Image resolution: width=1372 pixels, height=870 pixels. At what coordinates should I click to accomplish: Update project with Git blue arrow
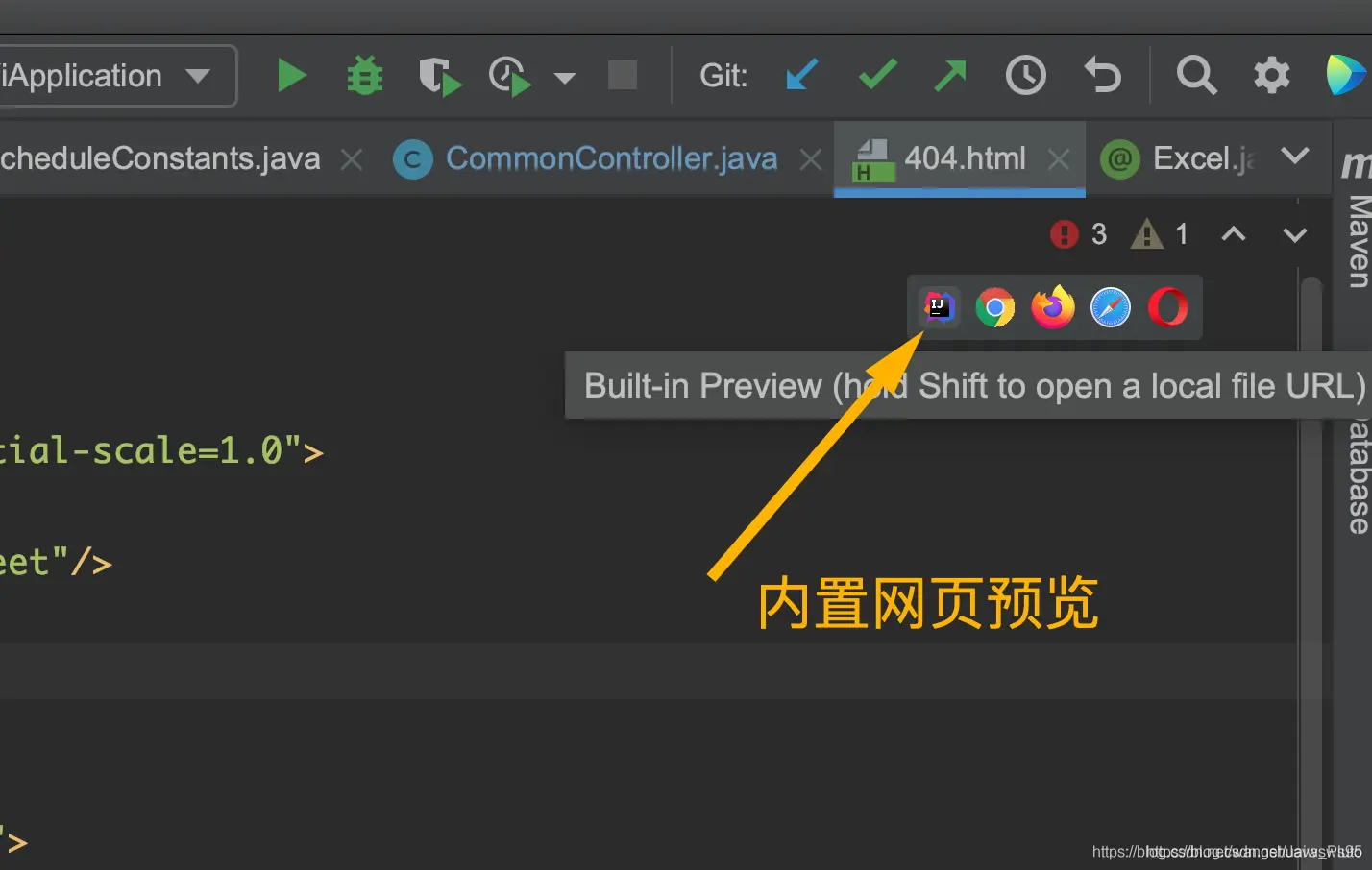(802, 74)
